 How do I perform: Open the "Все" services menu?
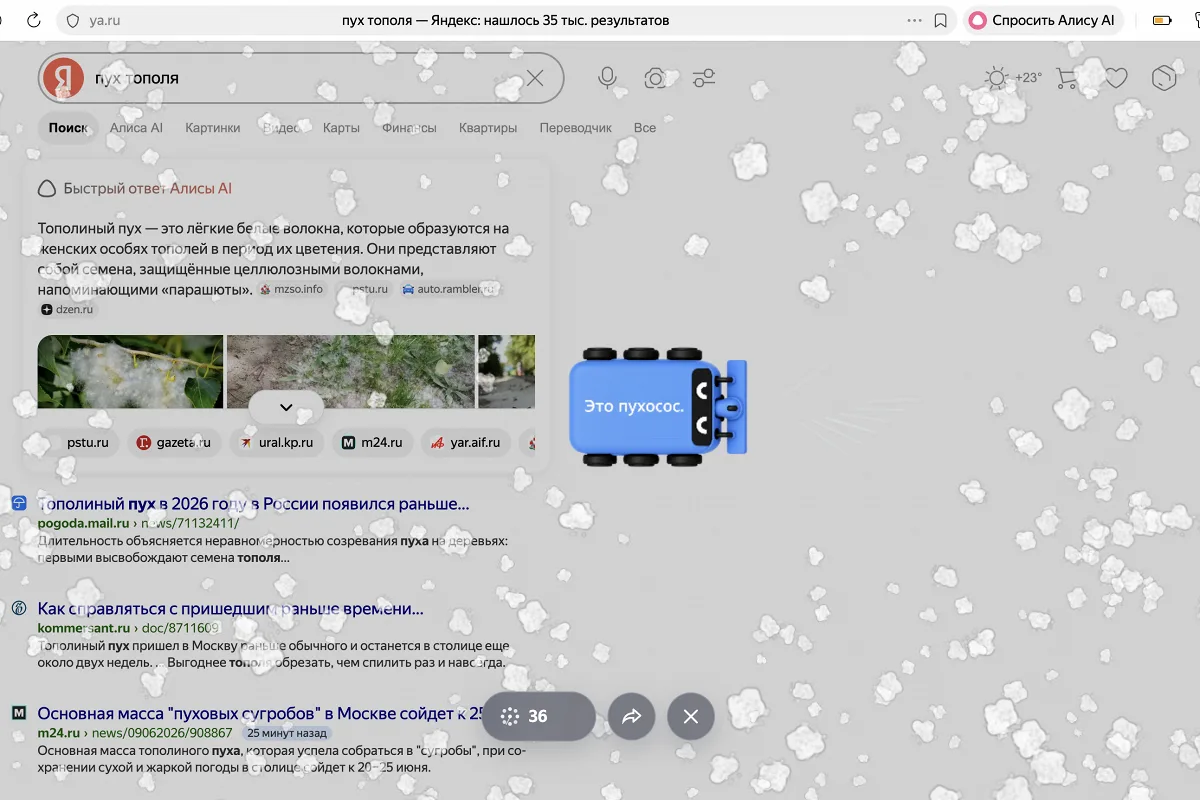645,128
